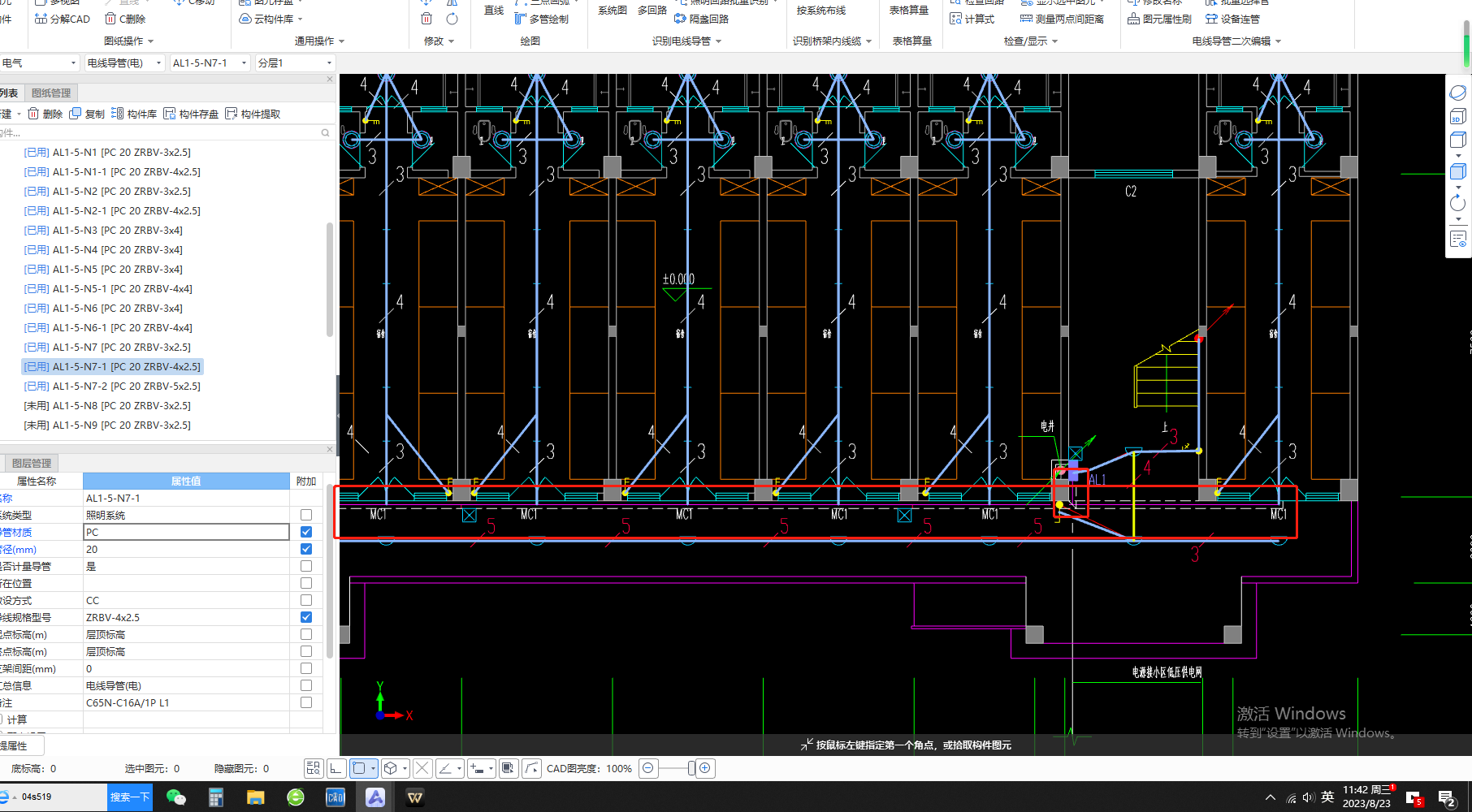Toggle the CC row 附加 checkbox
Viewport: 1472px width, 812px height.
[x=306, y=600]
